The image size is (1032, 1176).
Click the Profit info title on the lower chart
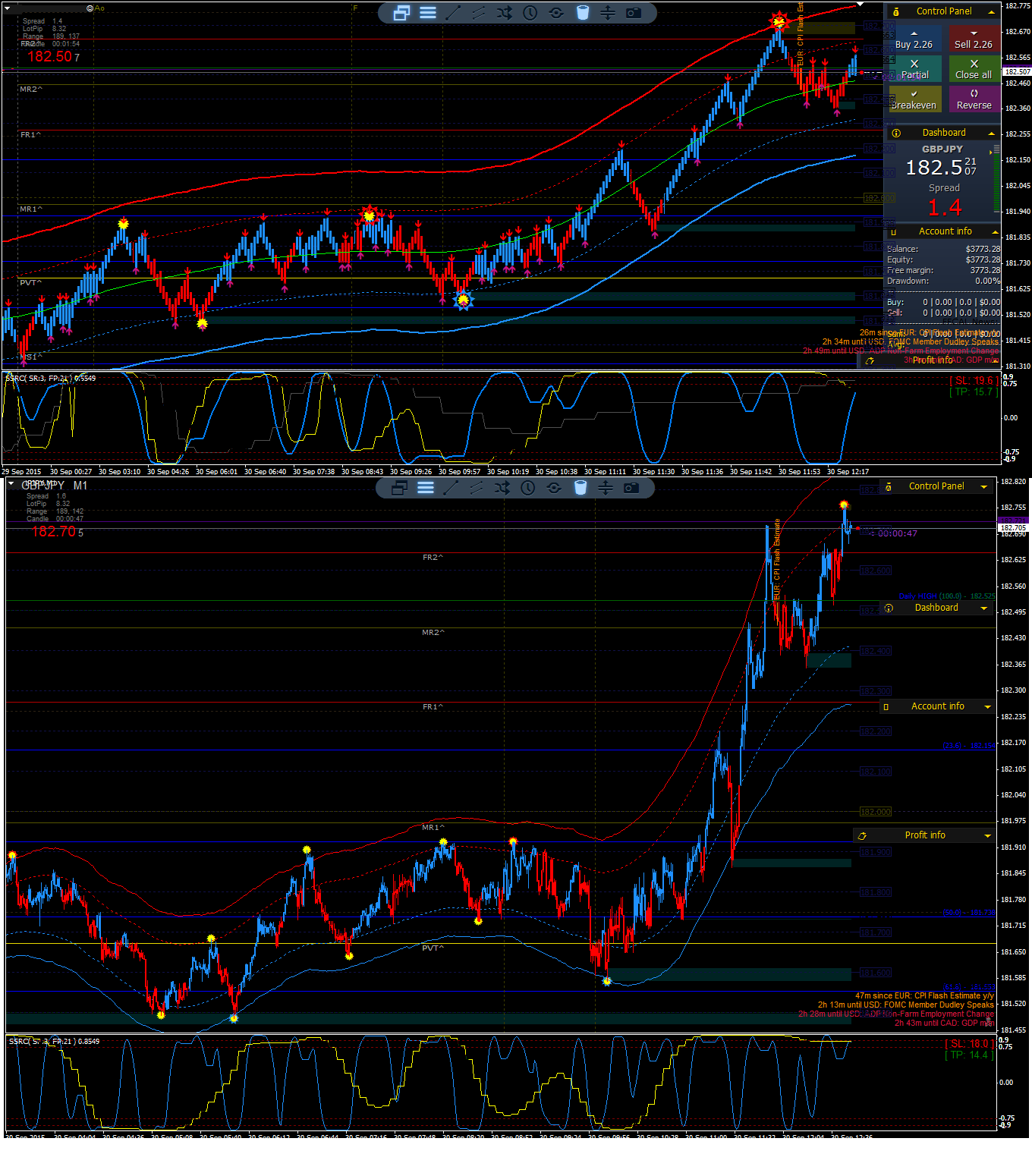(925, 835)
